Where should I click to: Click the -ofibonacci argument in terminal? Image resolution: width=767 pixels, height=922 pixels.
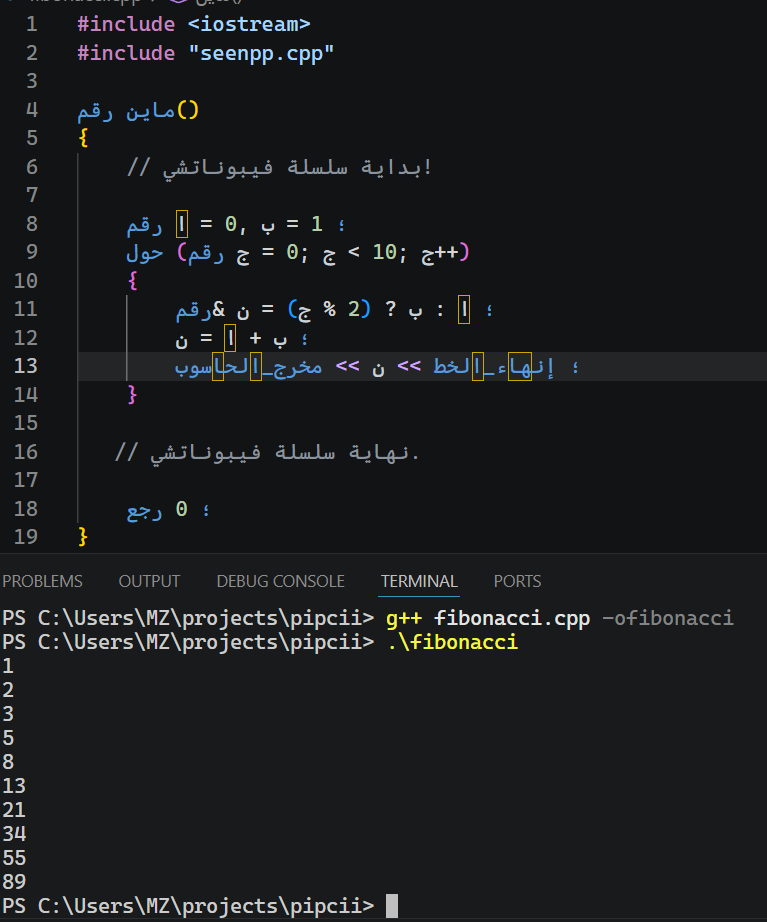668,619
